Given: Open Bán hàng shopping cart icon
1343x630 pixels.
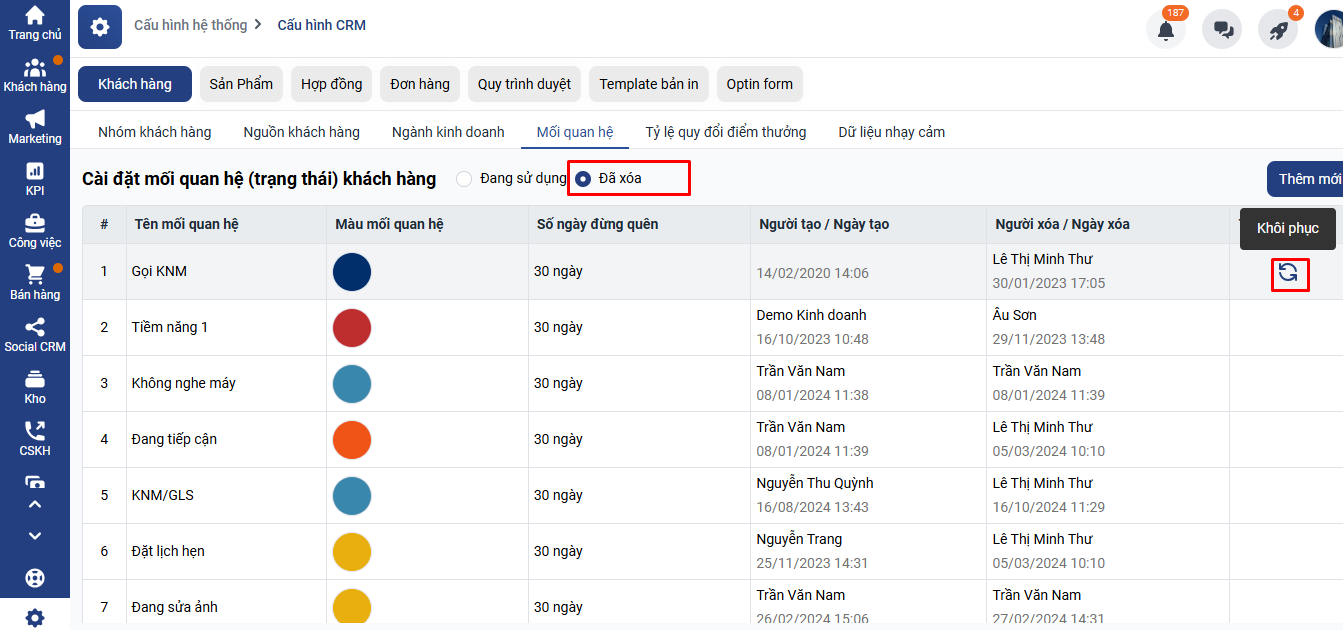Looking at the screenshot, I should click(35, 282).
